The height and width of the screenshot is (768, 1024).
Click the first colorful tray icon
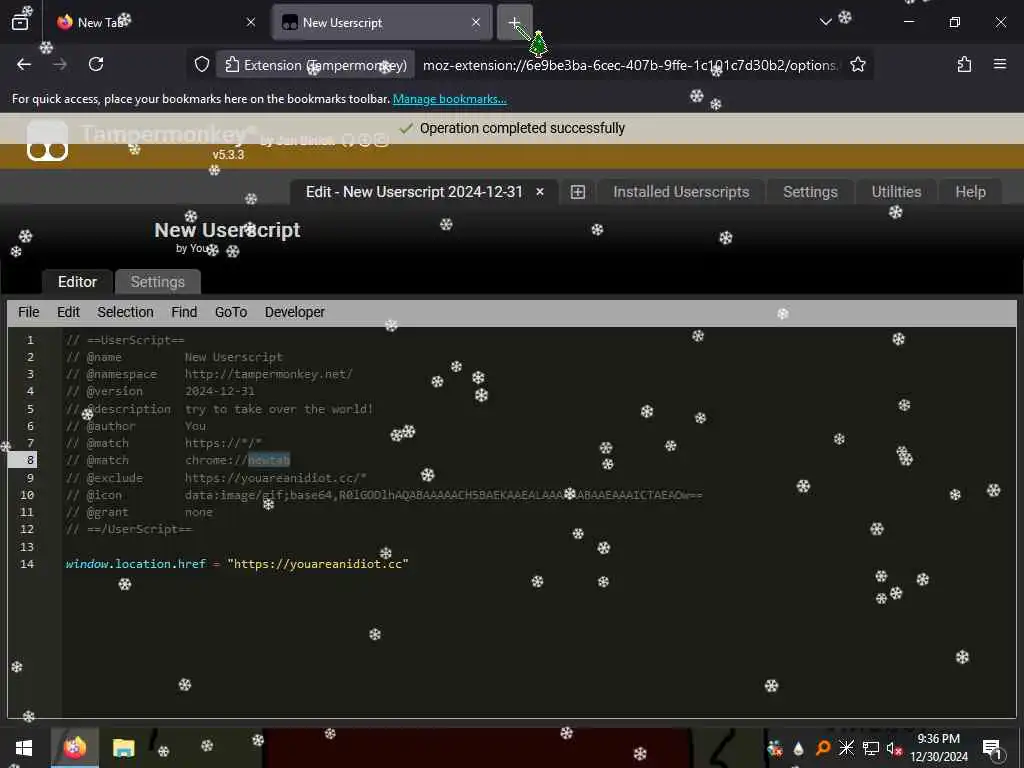(775, 748)
